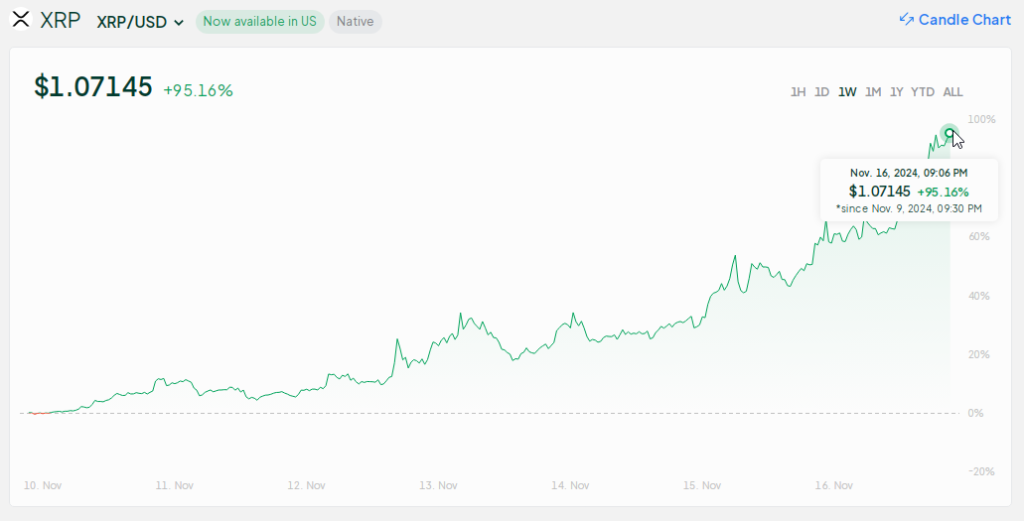This screenshot has height=521, width=1024.
Task: Click the Native badge
Action: [x=355, y=21]
